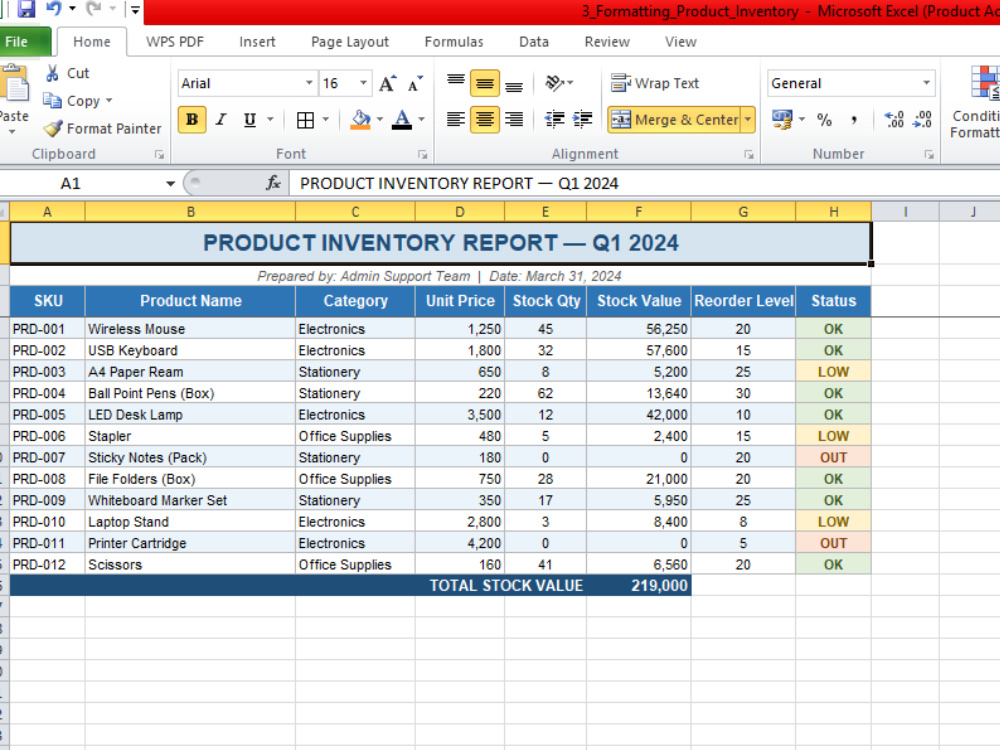
Task: Click the Copy icon
Action: [52, 101]
